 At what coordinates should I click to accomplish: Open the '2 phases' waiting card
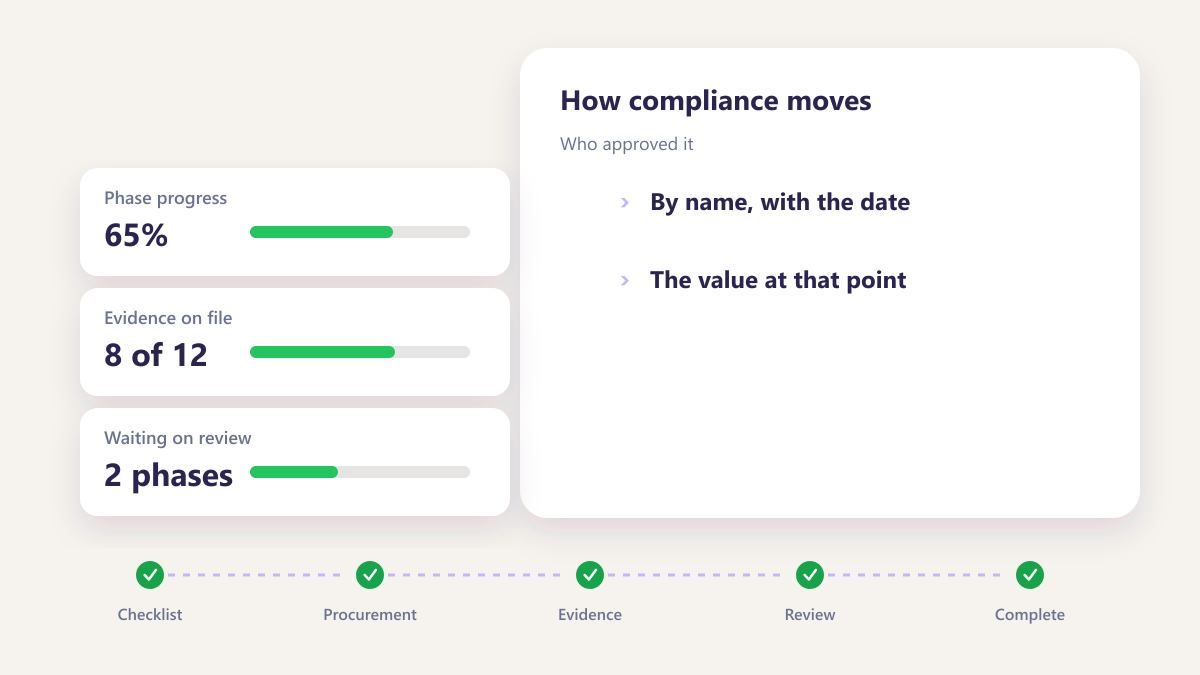point(295,462)
